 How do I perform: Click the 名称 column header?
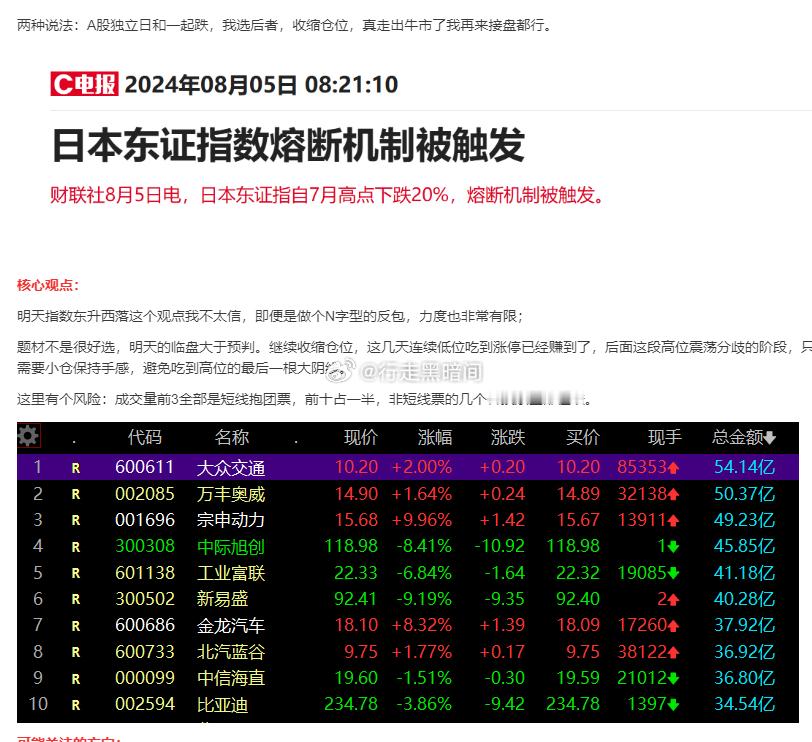pos(231,438)
